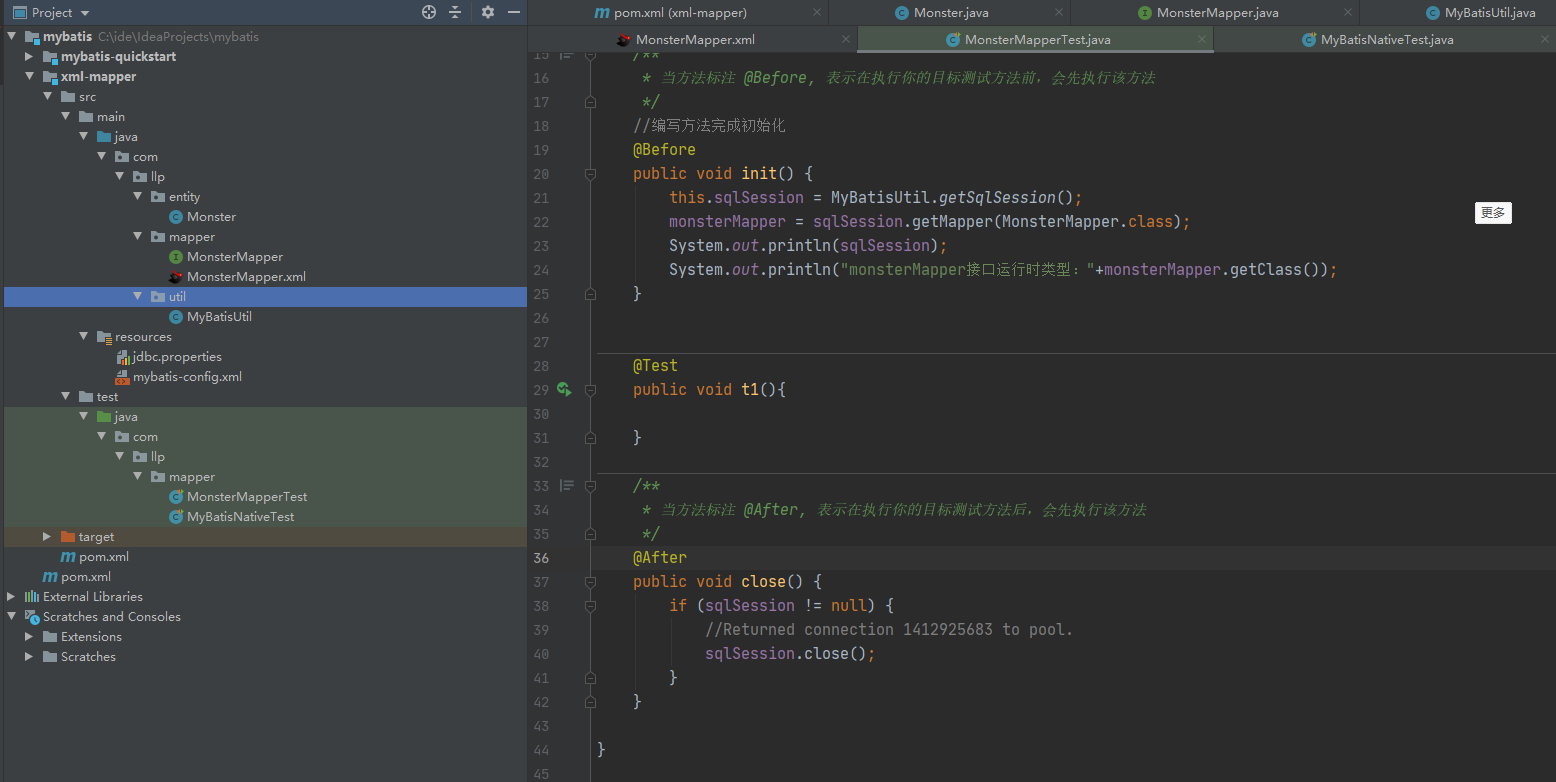
Task: Click the target folder icon
Action: click(68, 536)
